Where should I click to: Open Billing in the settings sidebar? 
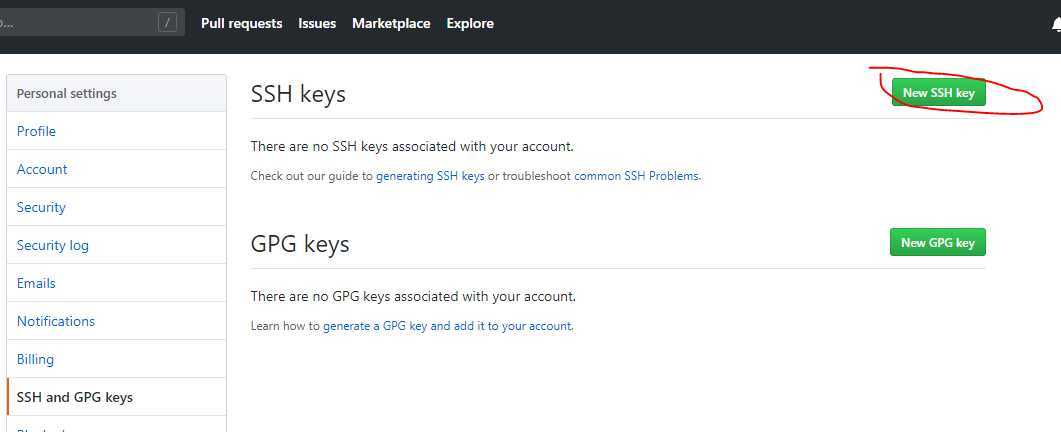[x=116, y=358]
